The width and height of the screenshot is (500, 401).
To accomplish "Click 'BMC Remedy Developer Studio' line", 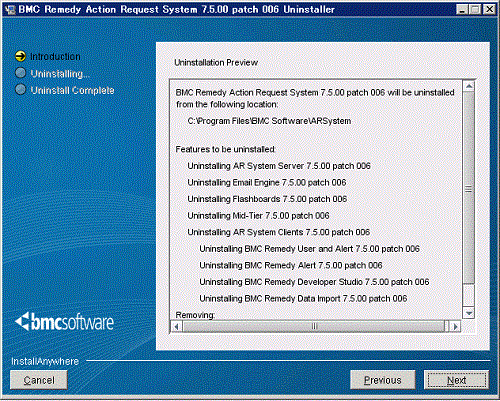I will click(x=314, y=282).
